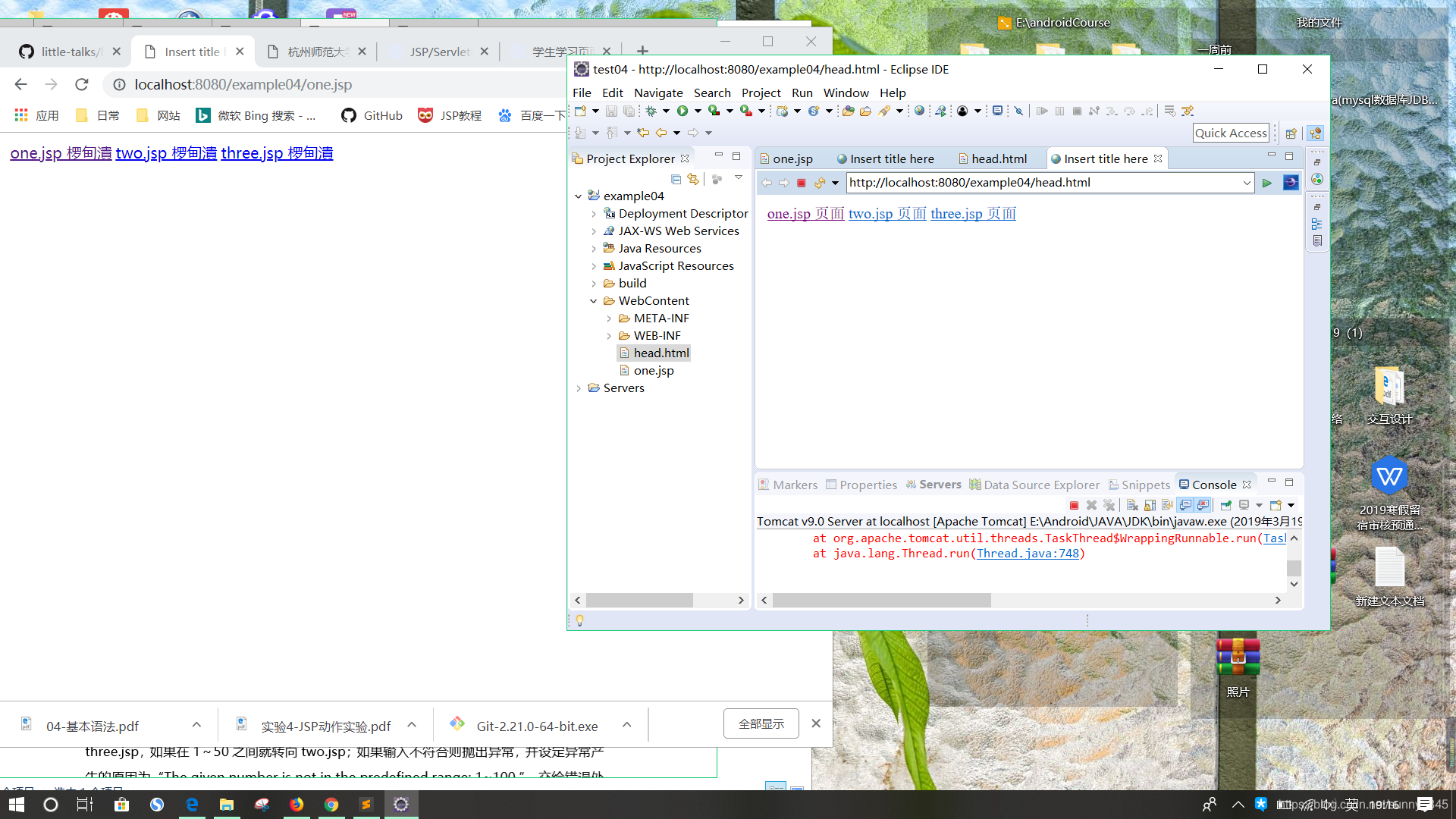This screenshot has width=1456, height=819.
Task: Open a new Chrome tab with plus
Action: (x=642, y=51)
